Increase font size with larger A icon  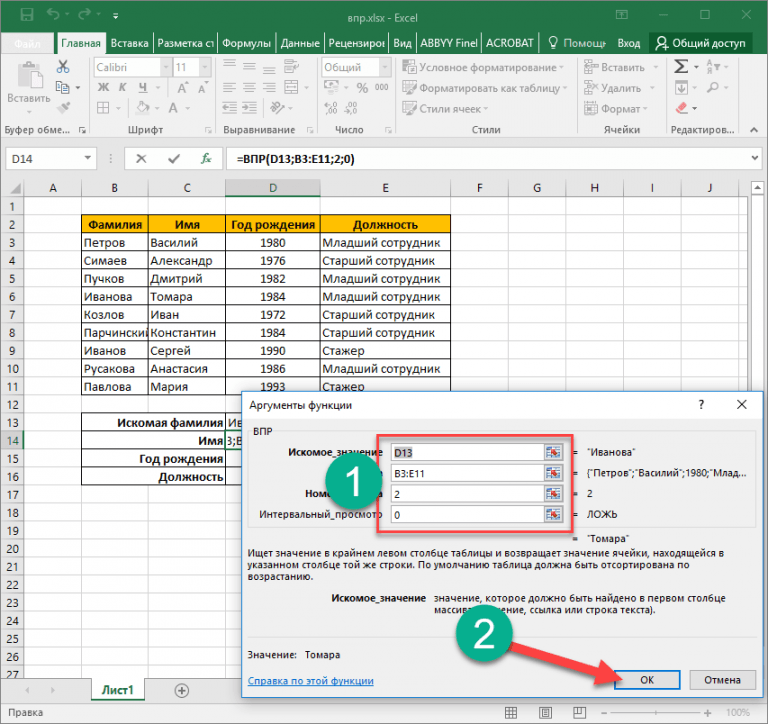pos(182,88)
